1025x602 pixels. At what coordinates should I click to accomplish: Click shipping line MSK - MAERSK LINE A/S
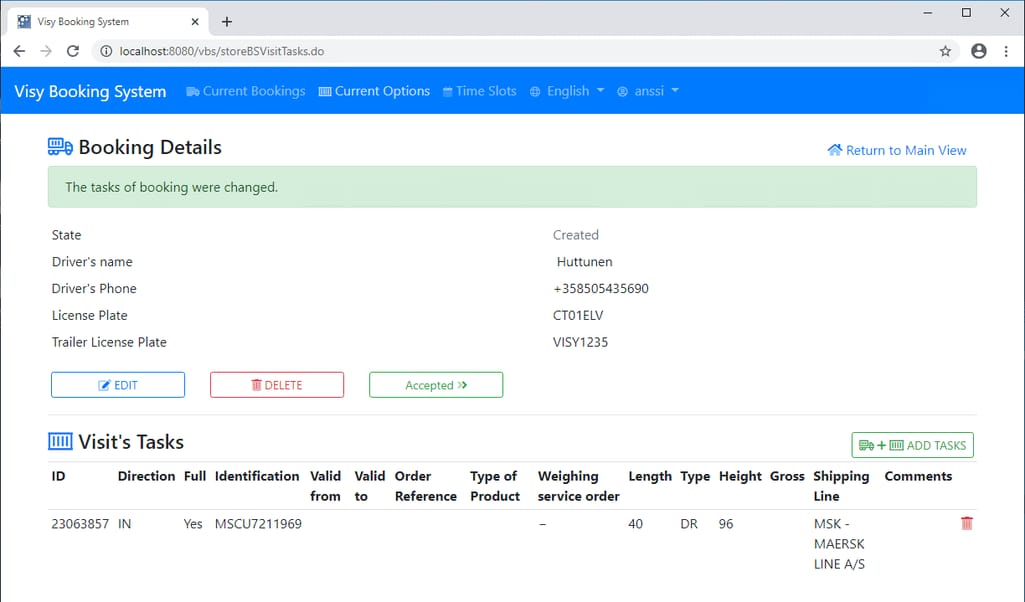click(x=839, y=544)
